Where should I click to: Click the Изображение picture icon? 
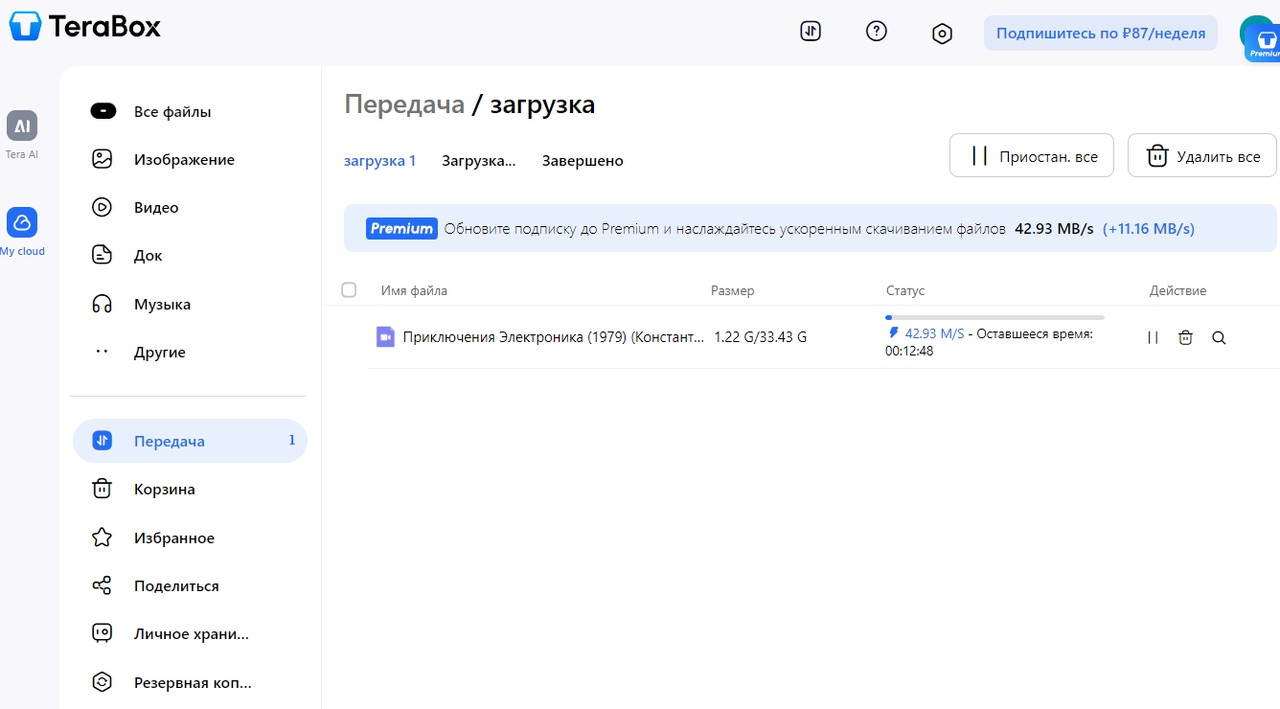[x=102, y=159]
